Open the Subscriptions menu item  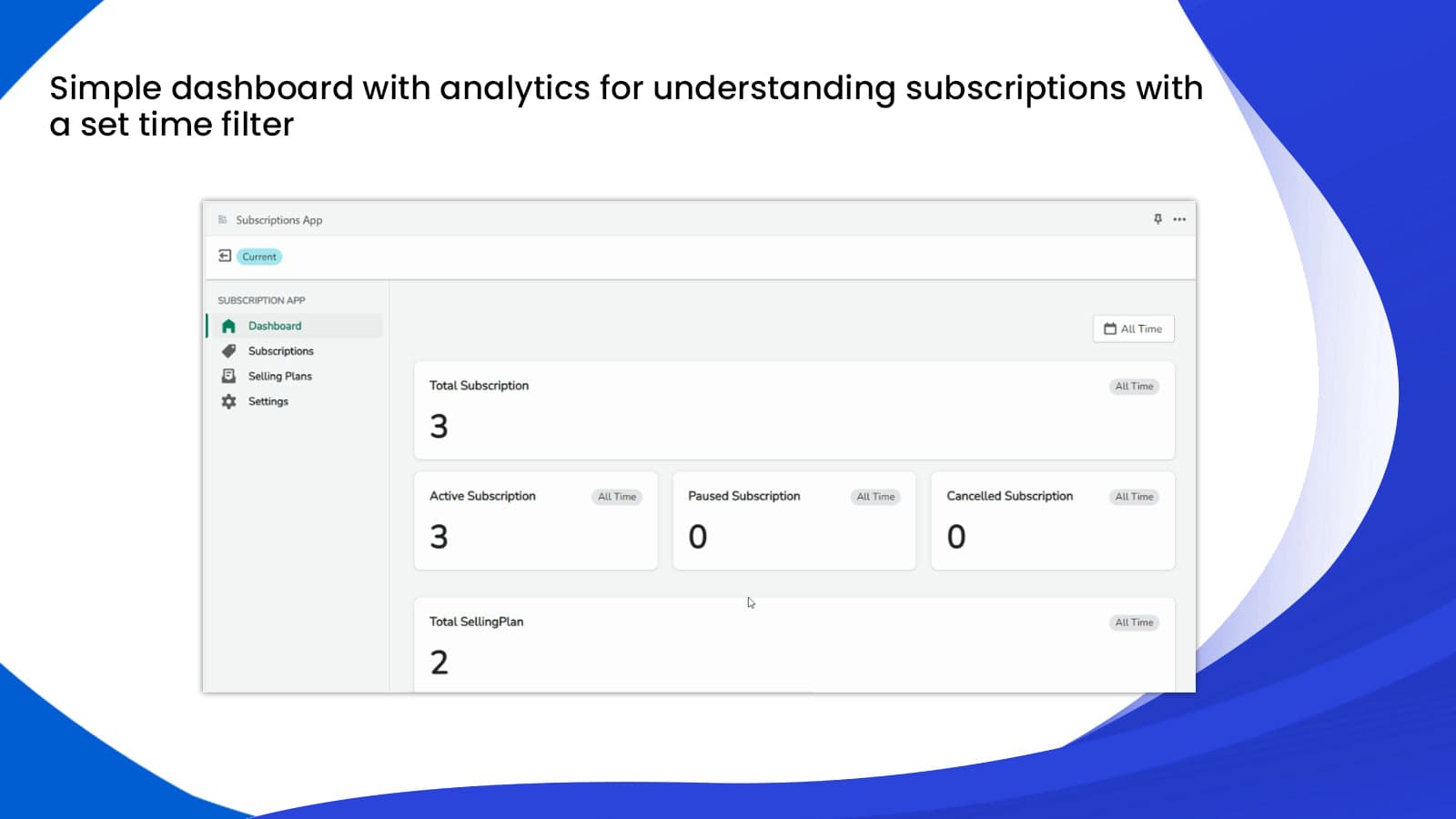tap(280, 351)
